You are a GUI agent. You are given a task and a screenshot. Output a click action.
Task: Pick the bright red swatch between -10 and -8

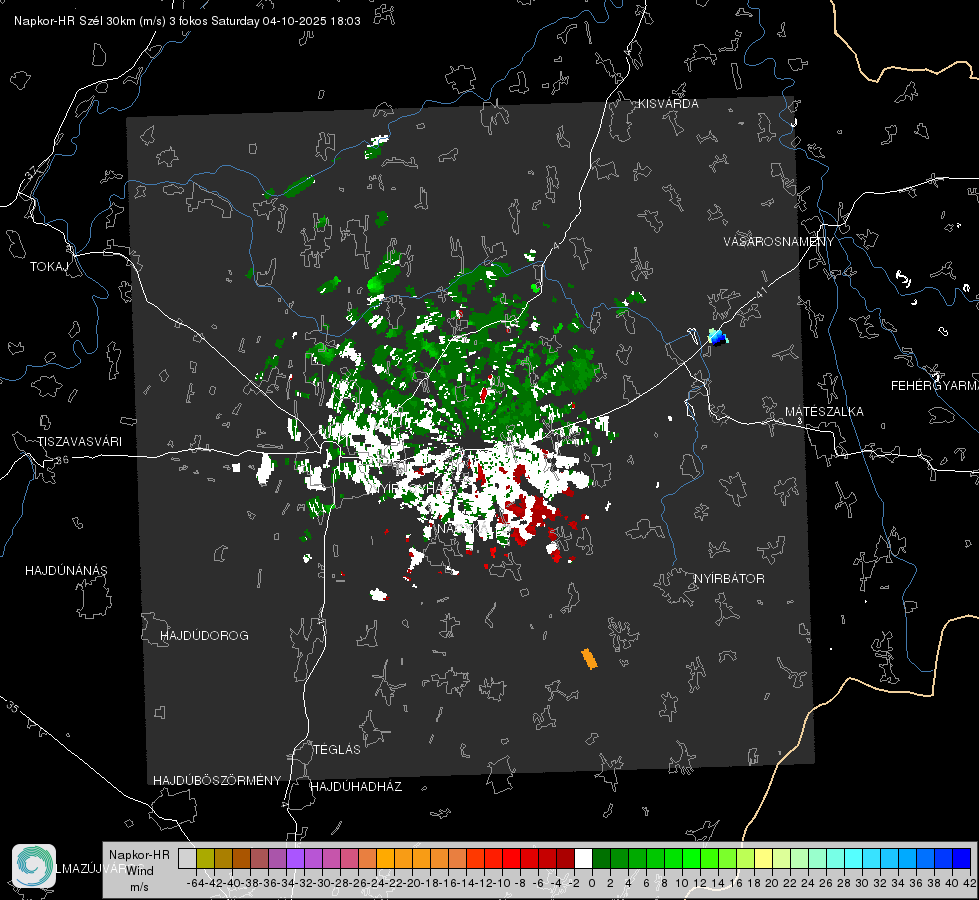[x=511, y=858]
